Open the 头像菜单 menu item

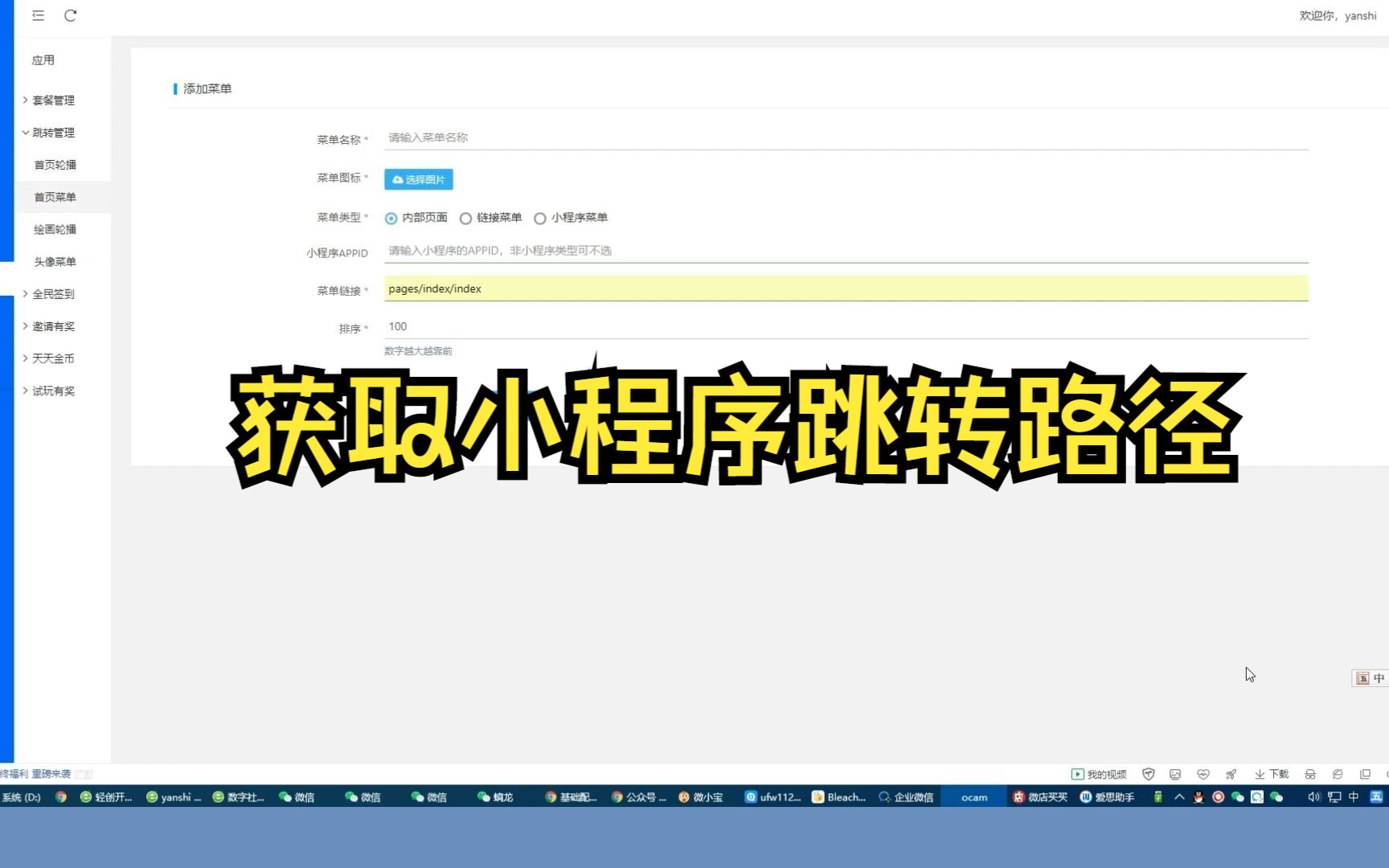pyautogui.click(x=55, y=260)
